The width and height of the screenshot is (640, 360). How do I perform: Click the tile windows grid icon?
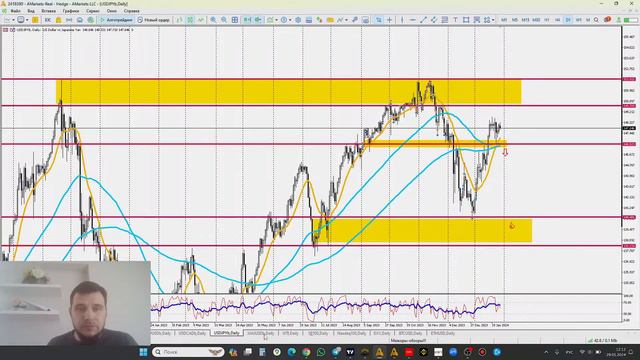coord(235,20)
